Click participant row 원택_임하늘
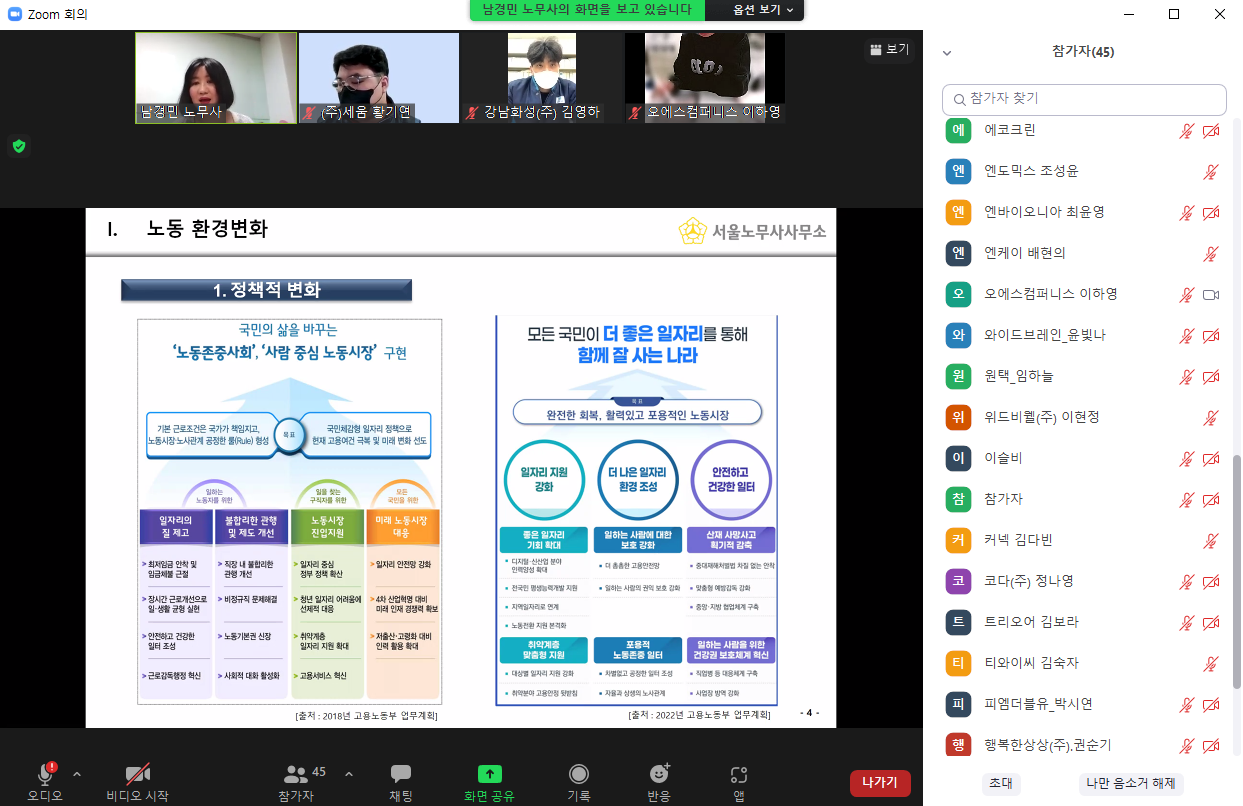The image size is (1243, 806). (1084, 376)
